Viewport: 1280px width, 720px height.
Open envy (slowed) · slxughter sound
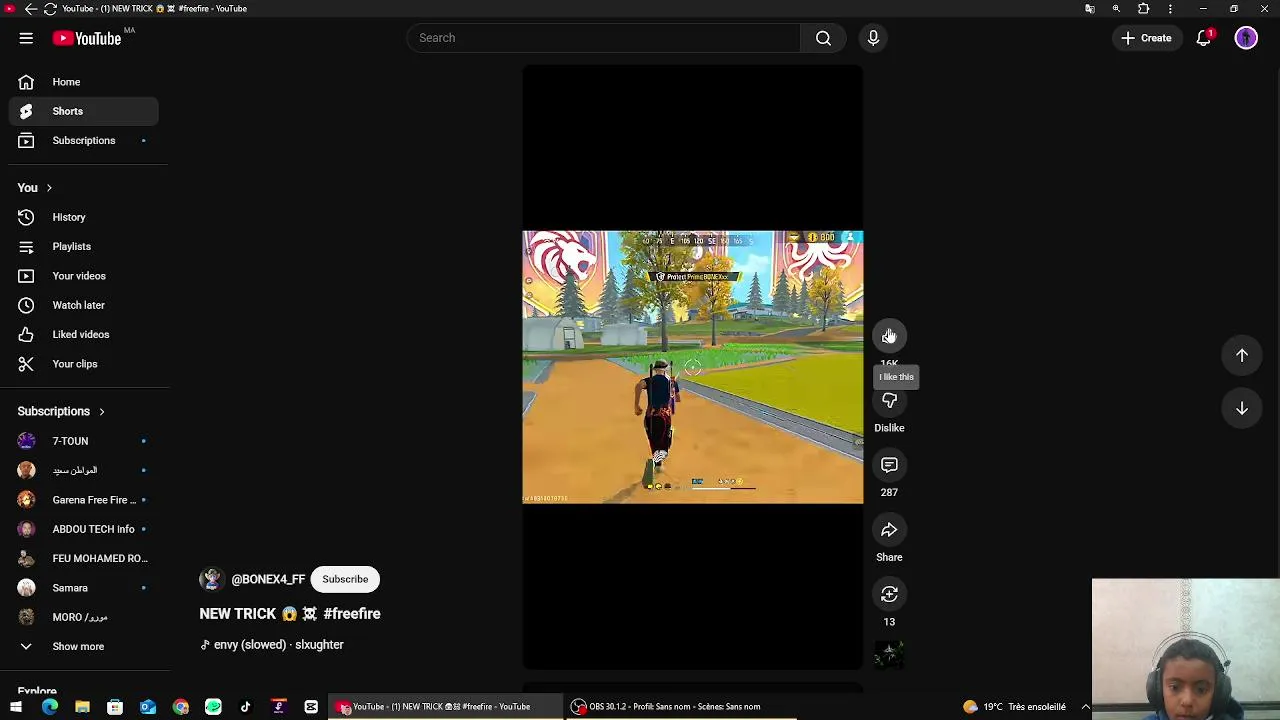tap(272, 645)
